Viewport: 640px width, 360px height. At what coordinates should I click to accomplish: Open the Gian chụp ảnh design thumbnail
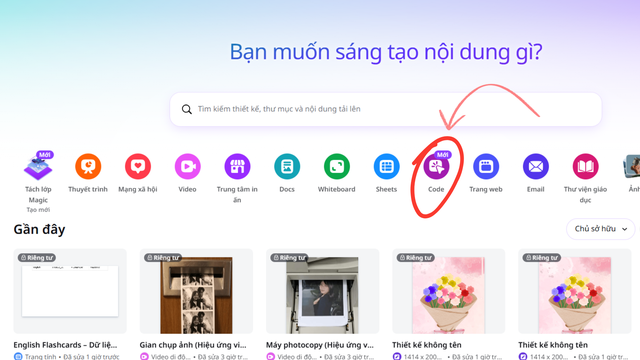[196, 291]
